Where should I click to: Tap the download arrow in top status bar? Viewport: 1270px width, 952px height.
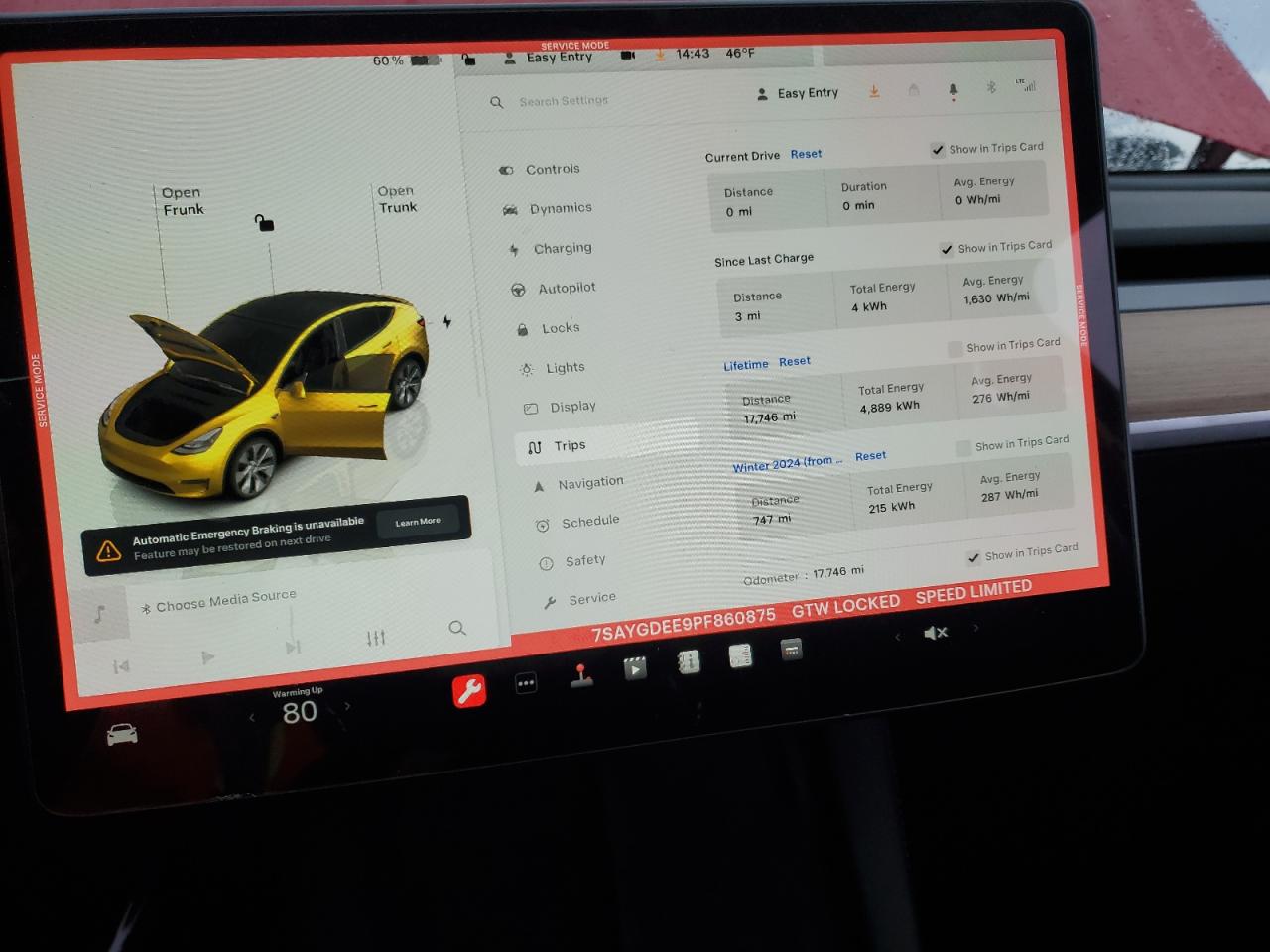point(660,55)
